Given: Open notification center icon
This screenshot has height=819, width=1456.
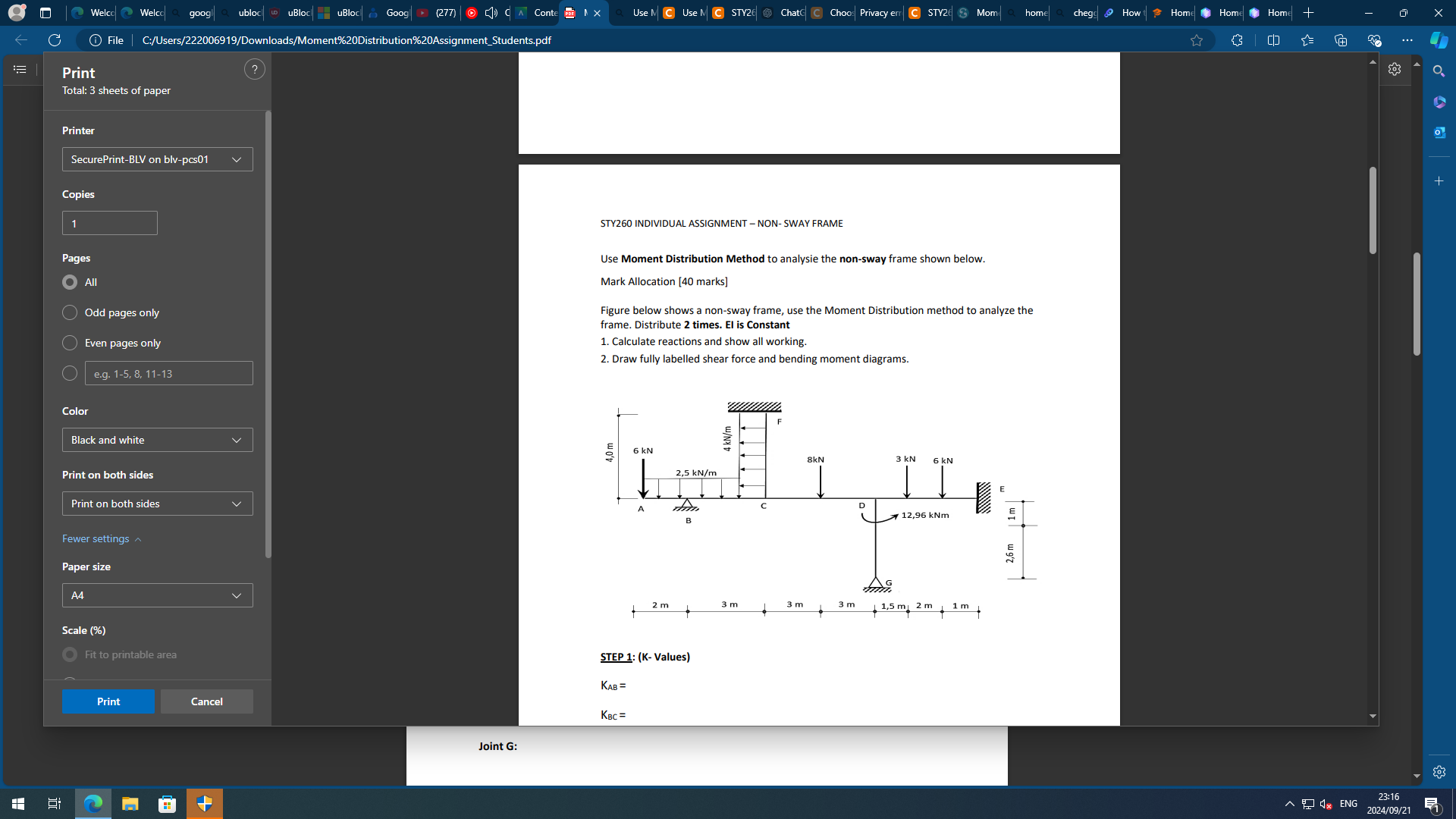Looking at the screenshot, I should 1432,804.
